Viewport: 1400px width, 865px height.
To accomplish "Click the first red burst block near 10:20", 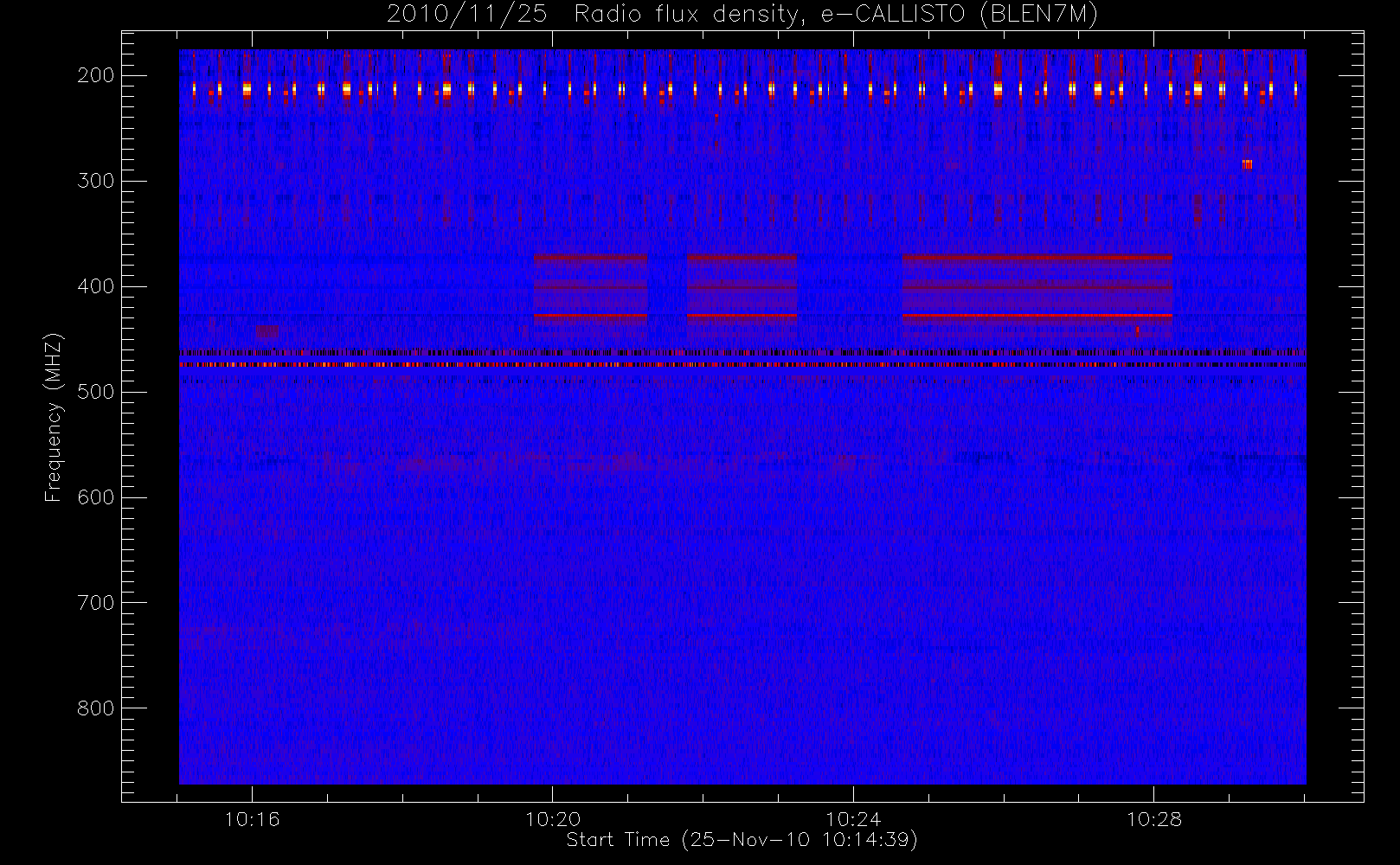I will 591,297.
